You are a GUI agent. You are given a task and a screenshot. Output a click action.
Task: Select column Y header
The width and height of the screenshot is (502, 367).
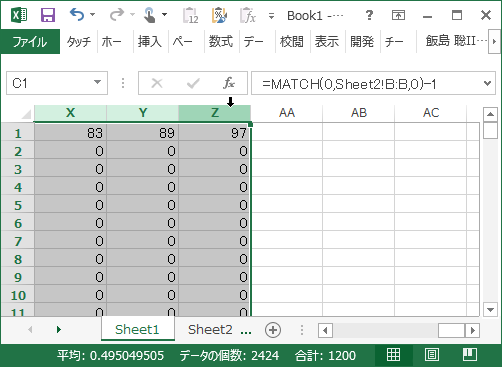point(143,113)
